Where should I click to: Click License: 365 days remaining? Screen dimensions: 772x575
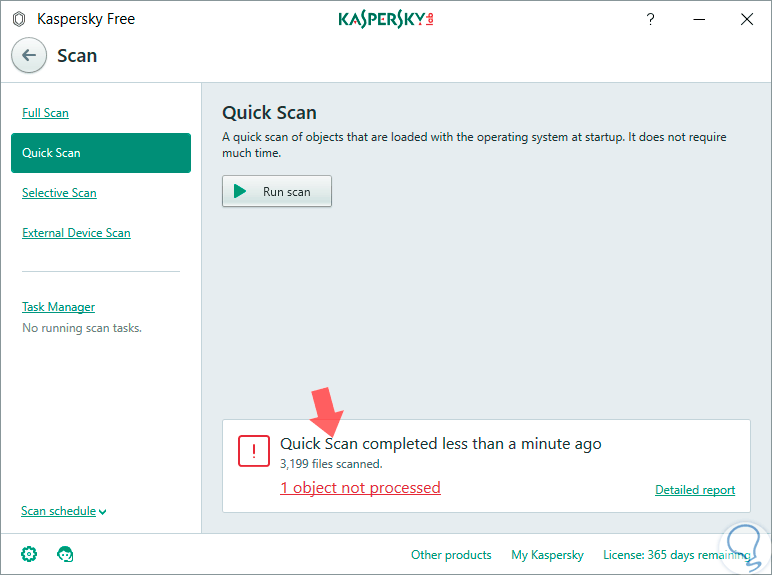[x=676, y=555]
